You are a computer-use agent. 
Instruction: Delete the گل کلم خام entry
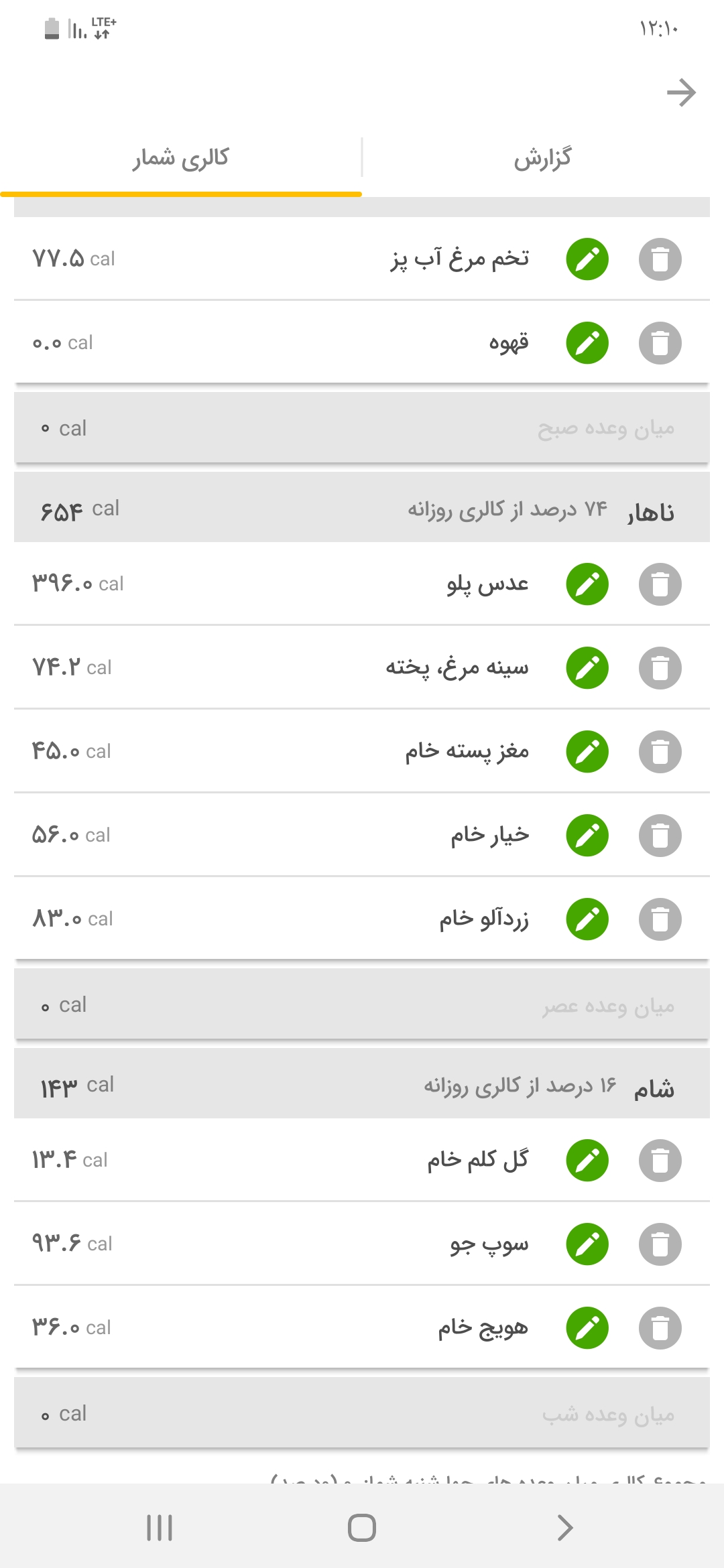tap(660, 1161)
